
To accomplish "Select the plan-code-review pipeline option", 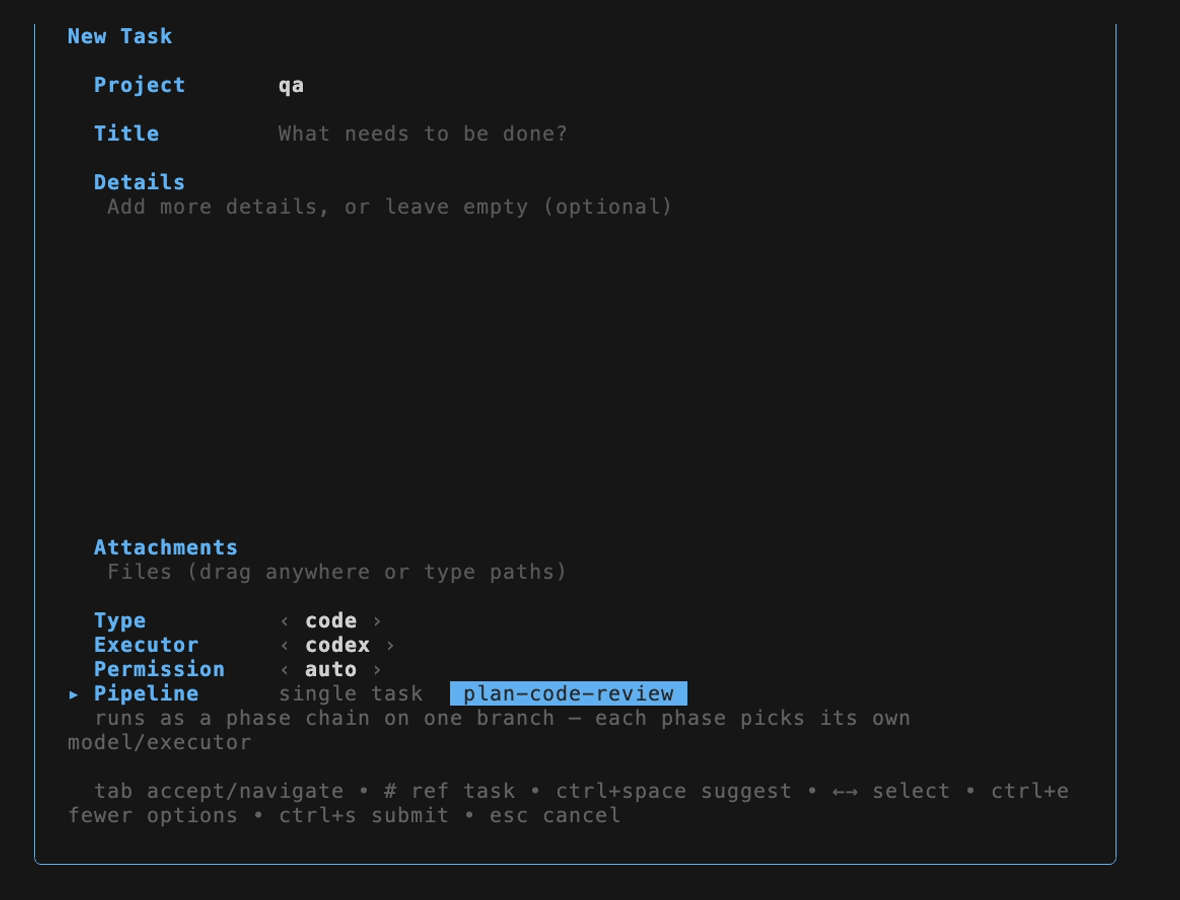I will pyautogui.click(x=568, y=694).
